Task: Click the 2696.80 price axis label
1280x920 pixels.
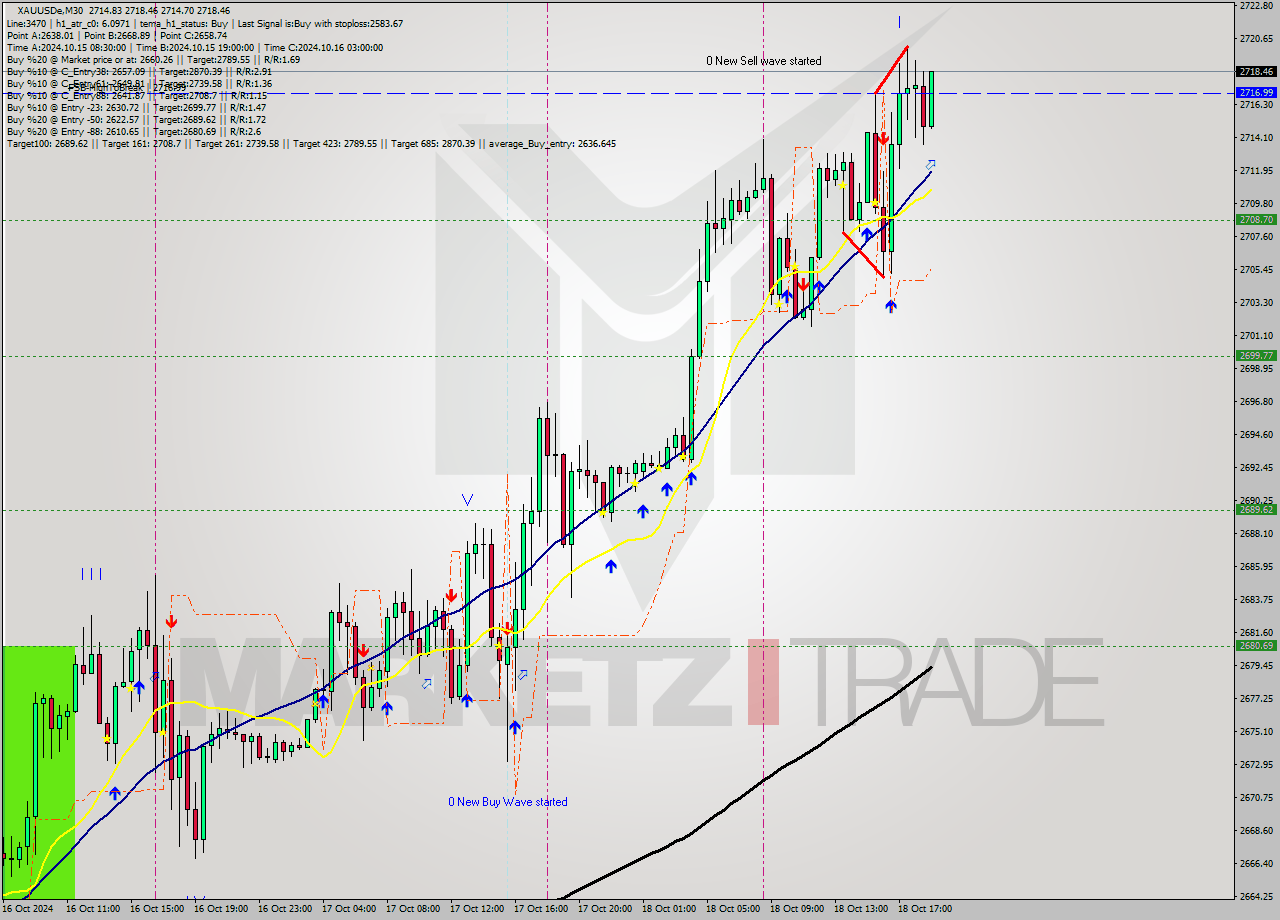Action: [1255, 401]
